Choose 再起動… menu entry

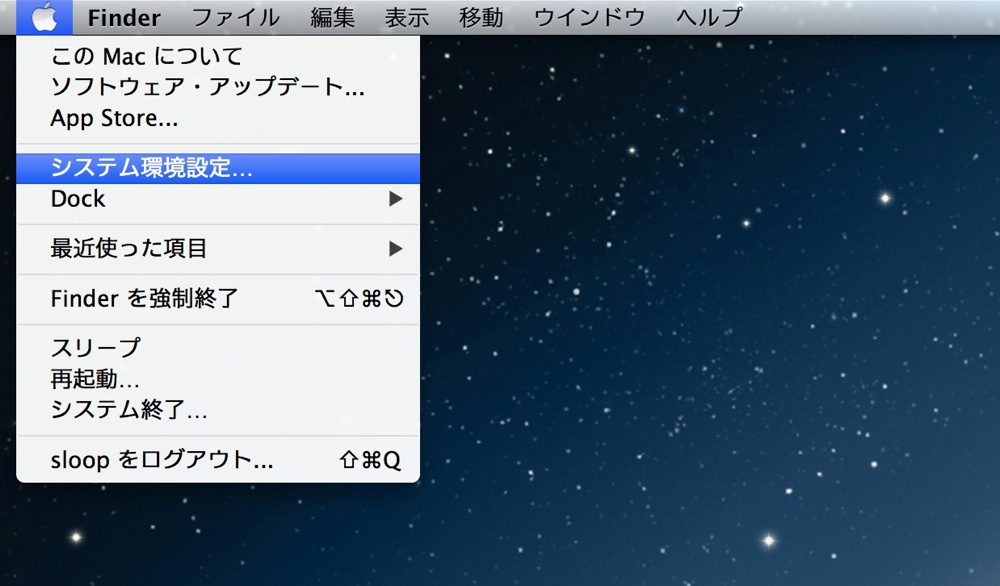tap(217, 379)
